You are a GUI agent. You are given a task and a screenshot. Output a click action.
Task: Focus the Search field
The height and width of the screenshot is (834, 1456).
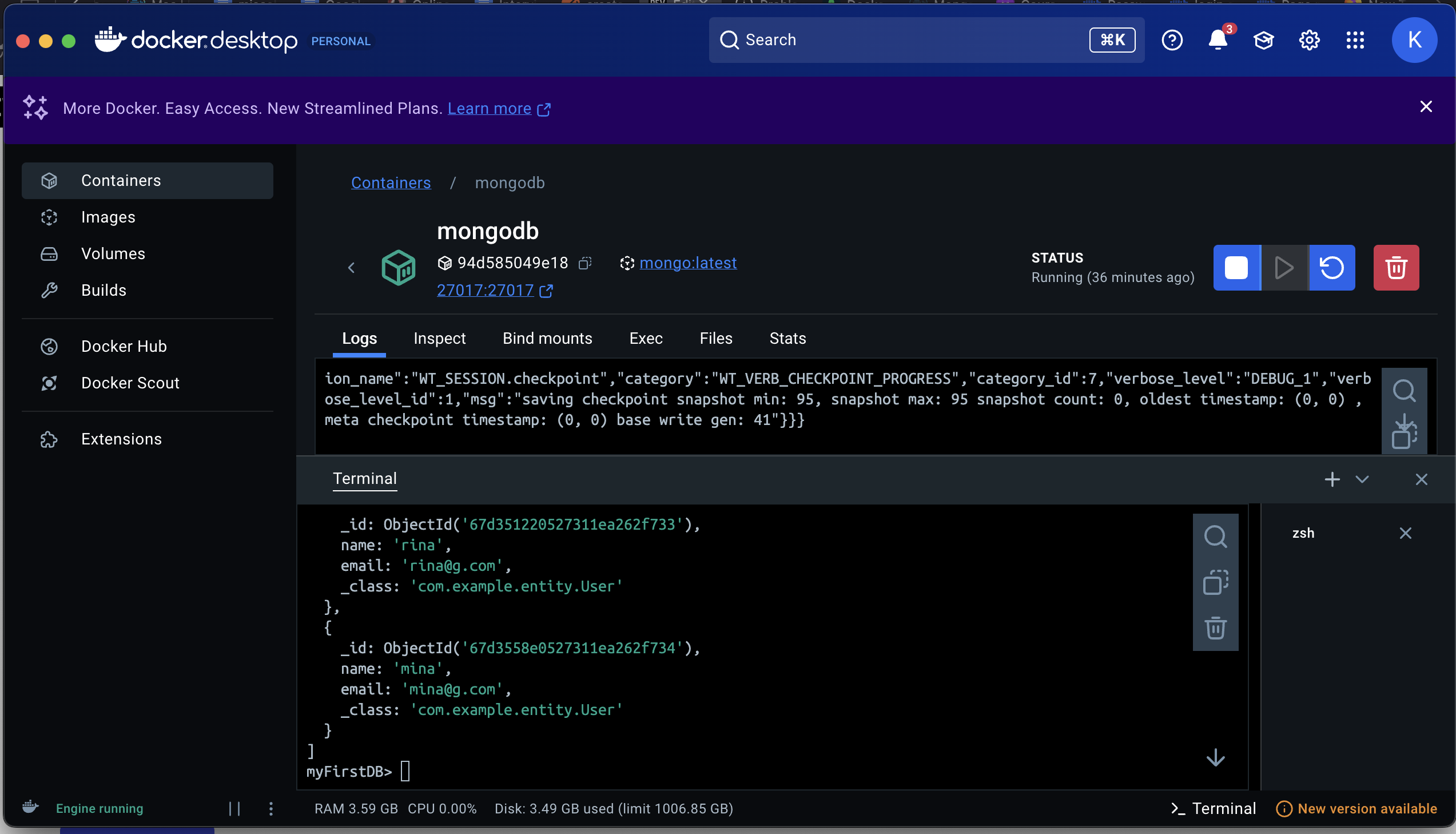(x=926, y=40)
